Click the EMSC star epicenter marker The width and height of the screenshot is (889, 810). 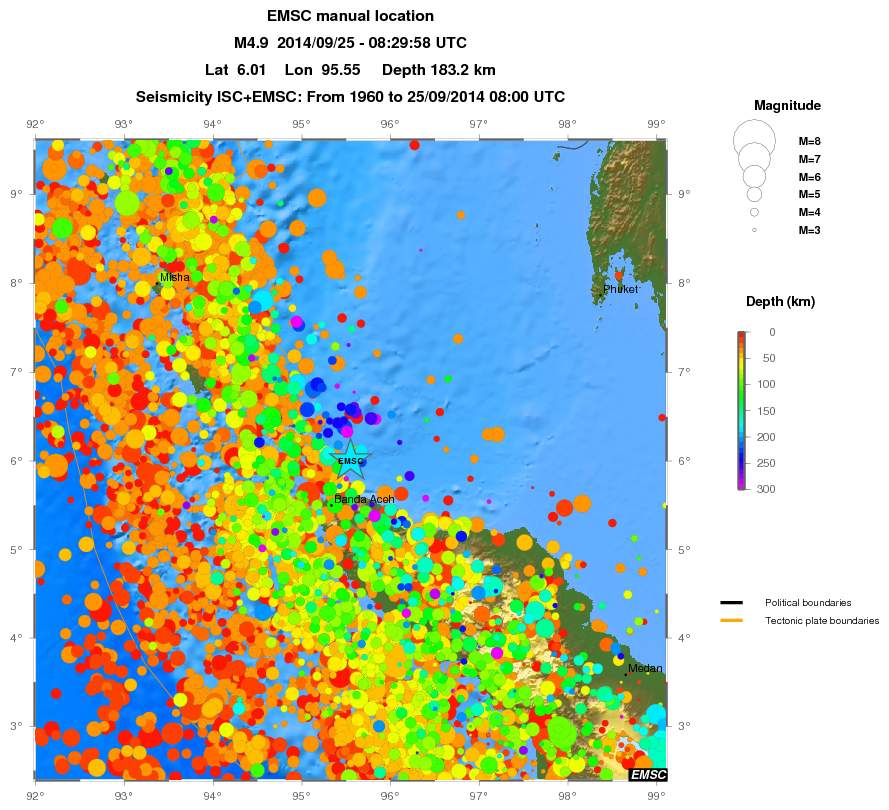coord(350,460)
